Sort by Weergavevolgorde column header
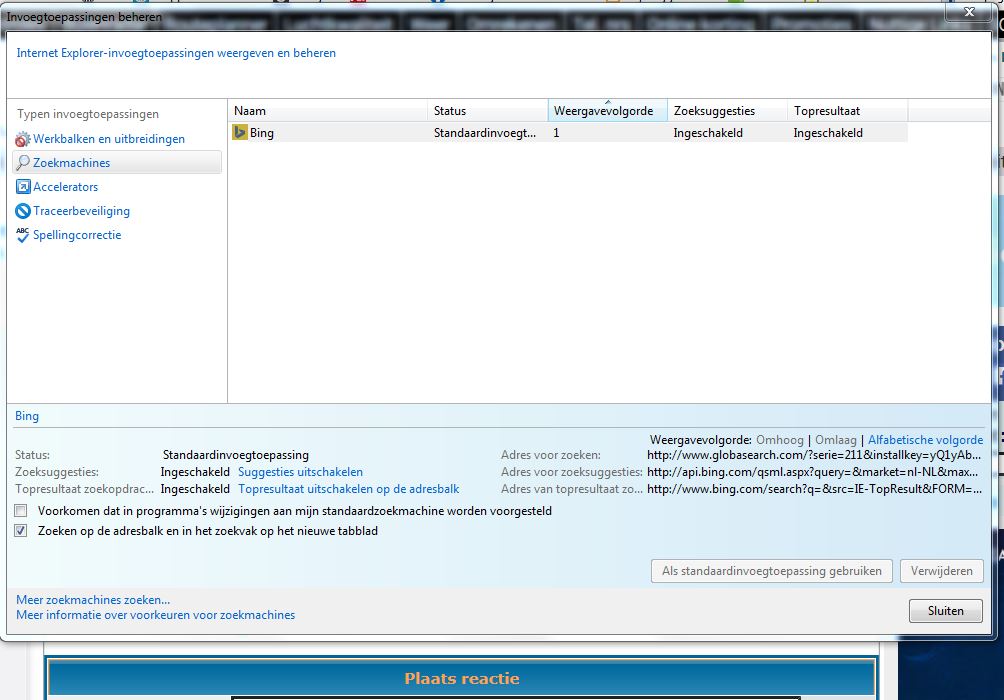This screenshot has width=1004, height=700. (x=607, y=111)
